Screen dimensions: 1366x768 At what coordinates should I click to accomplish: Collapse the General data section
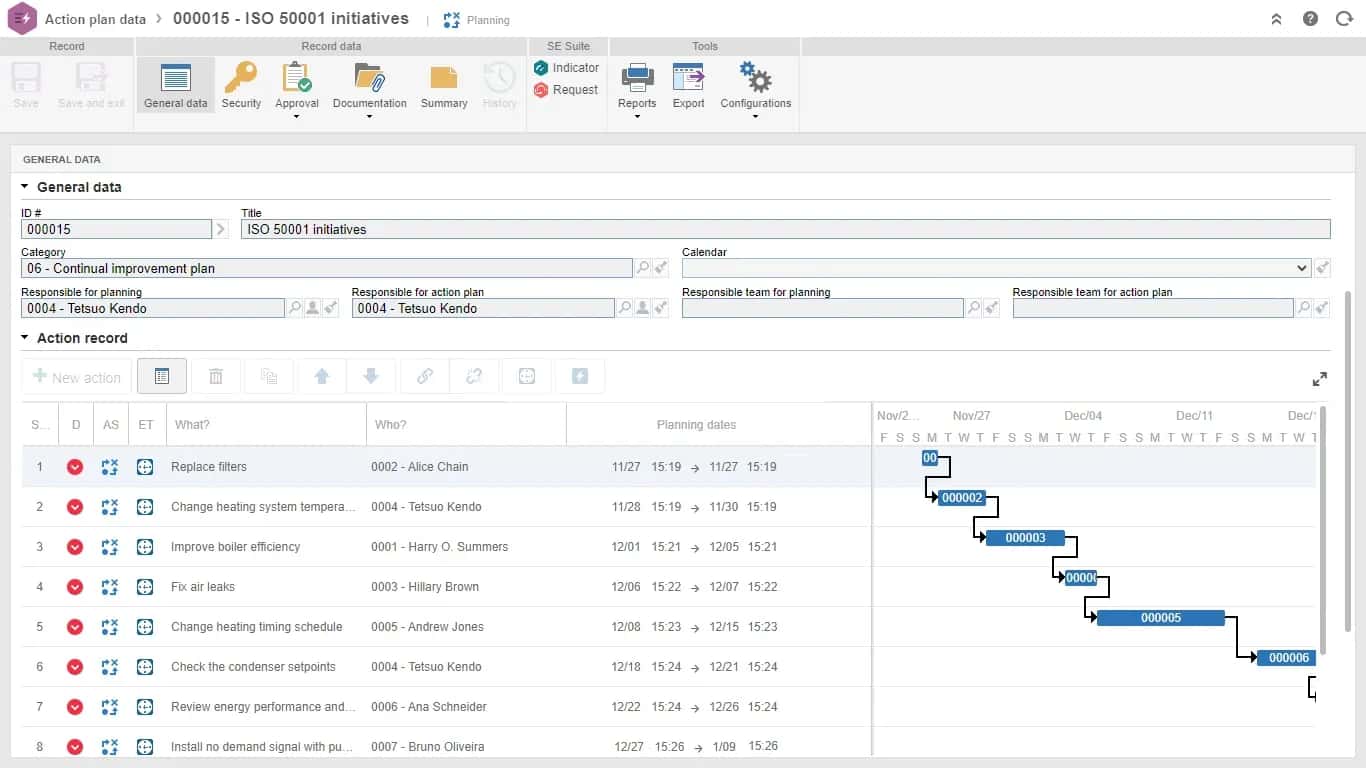[25, 187]
